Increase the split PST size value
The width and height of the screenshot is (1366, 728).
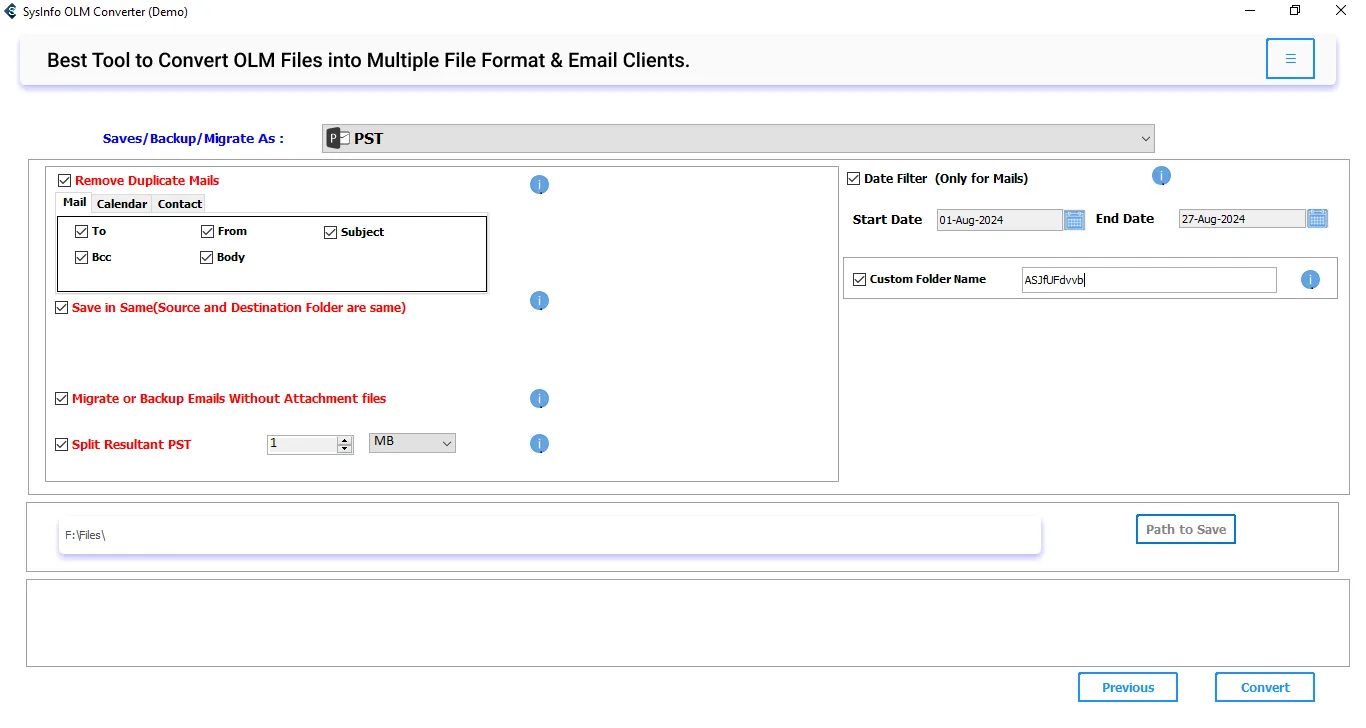(x=345, y=440)
